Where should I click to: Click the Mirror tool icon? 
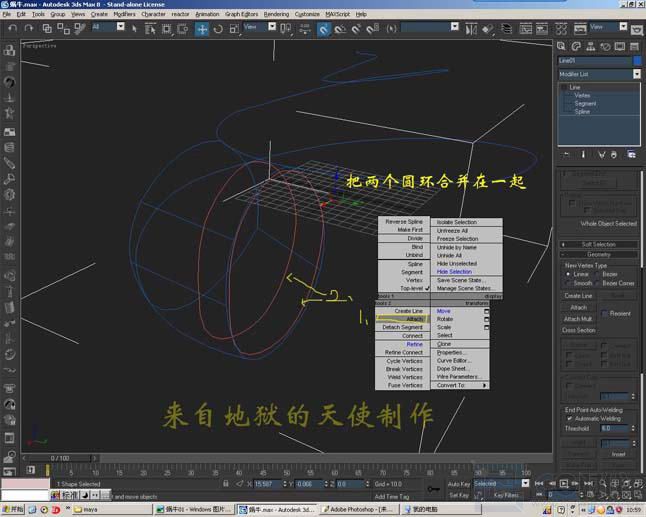471,29
